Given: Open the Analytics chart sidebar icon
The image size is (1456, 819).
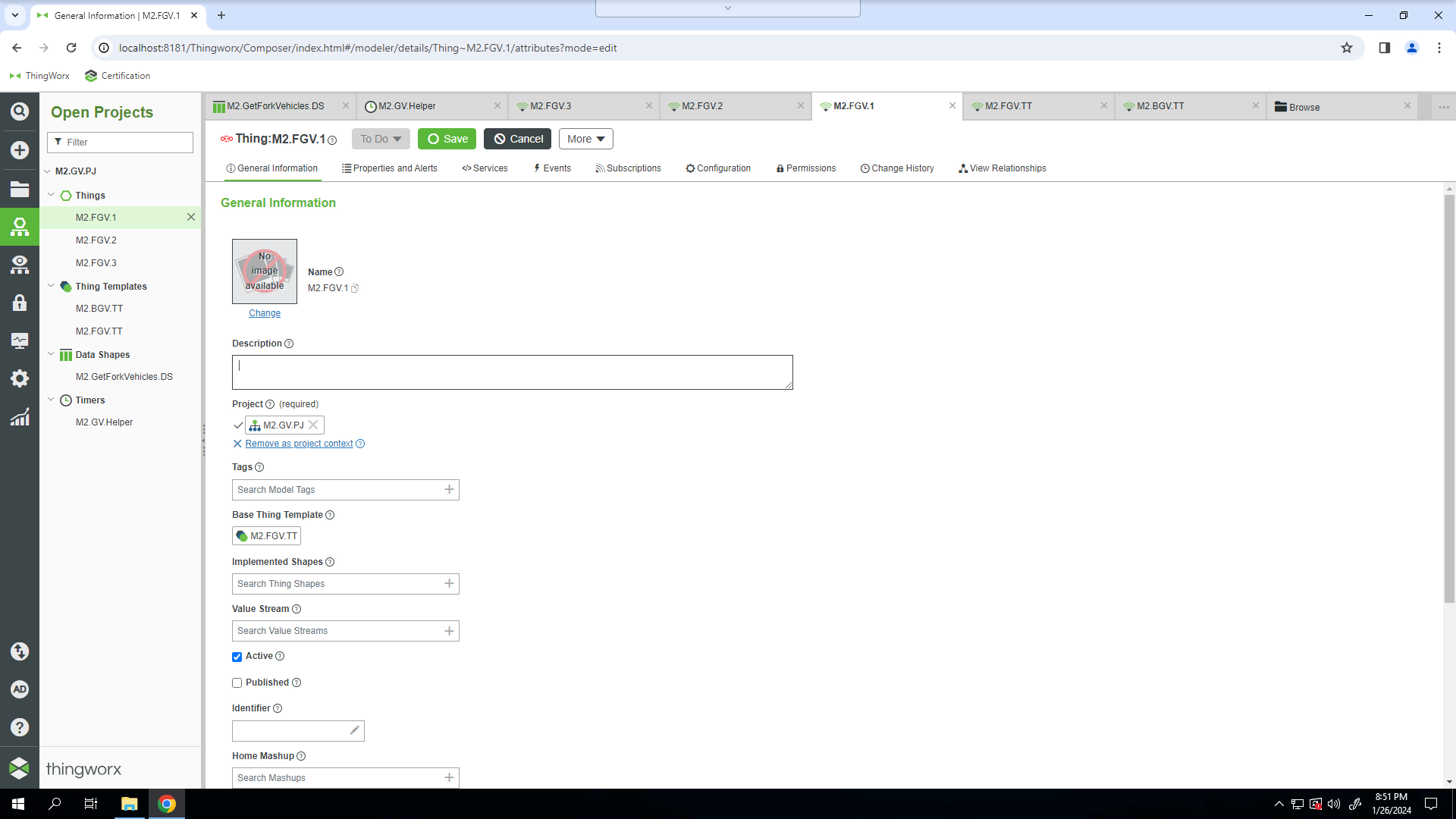Looking at the screenshot, I should click(x=20, y=417).
